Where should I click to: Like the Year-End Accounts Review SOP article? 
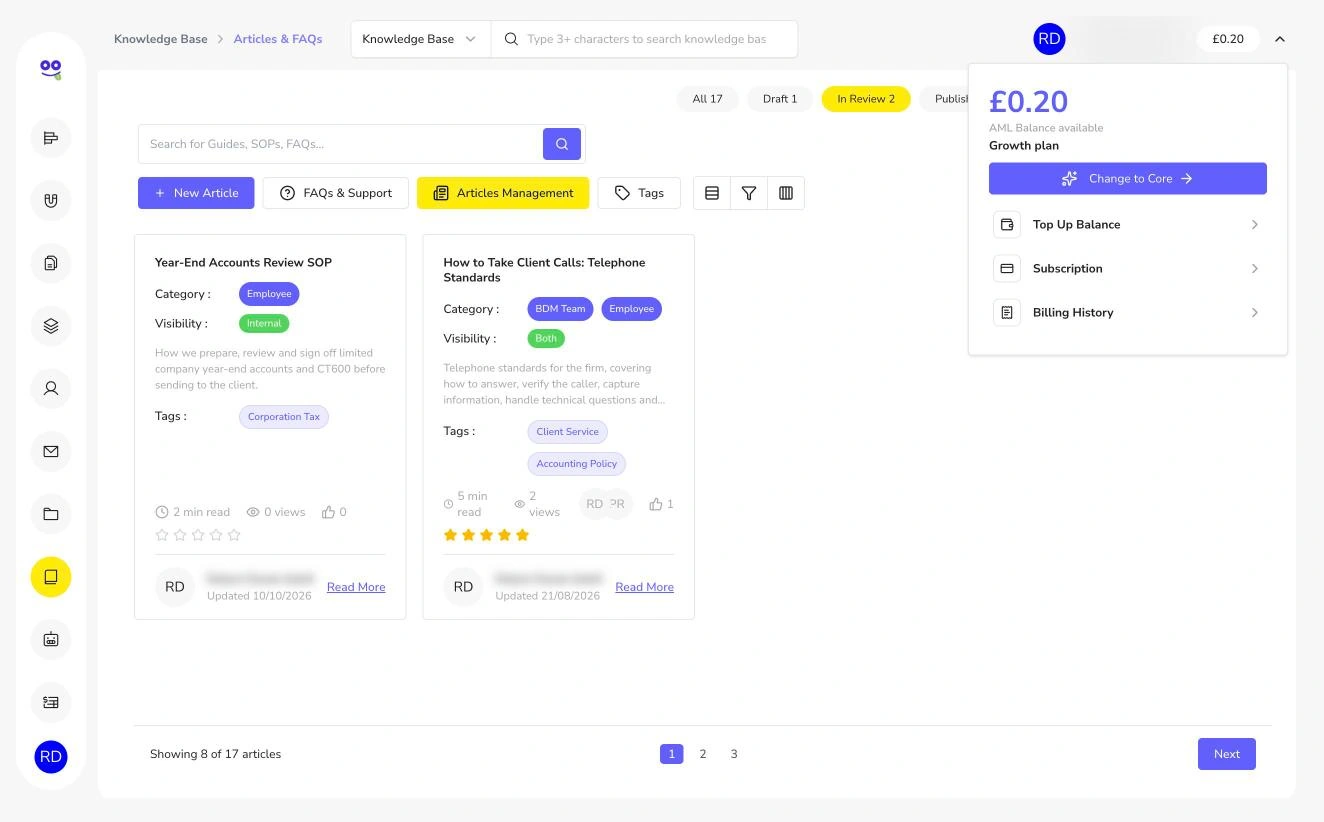[x=328, y=512]
